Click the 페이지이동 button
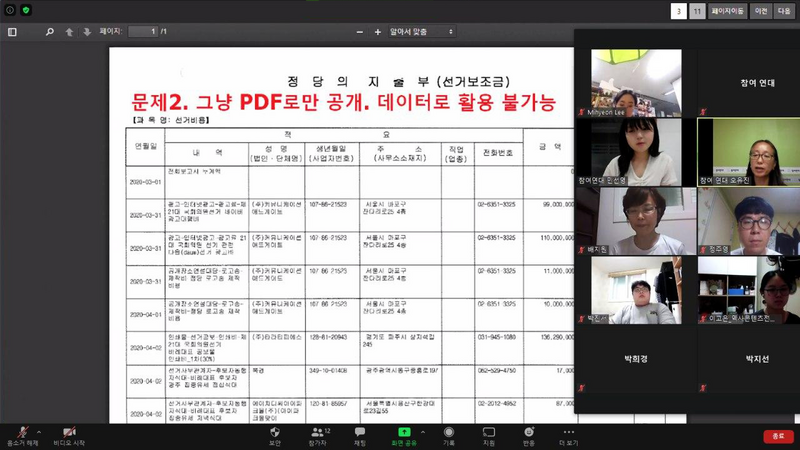 [x=727, y=10]
